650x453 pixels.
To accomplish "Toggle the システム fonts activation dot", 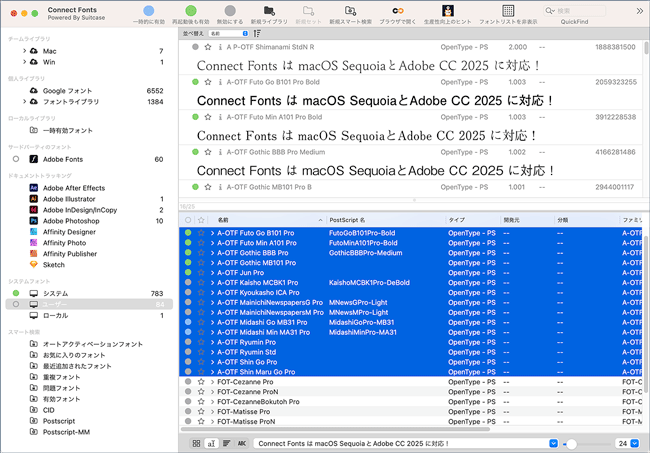I will tap(16, 293).
